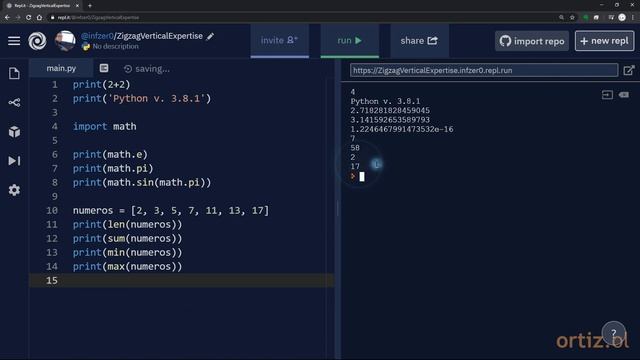Click empty line 15 in editor
This screenshot has width=640, height=360.
[182, 280]
